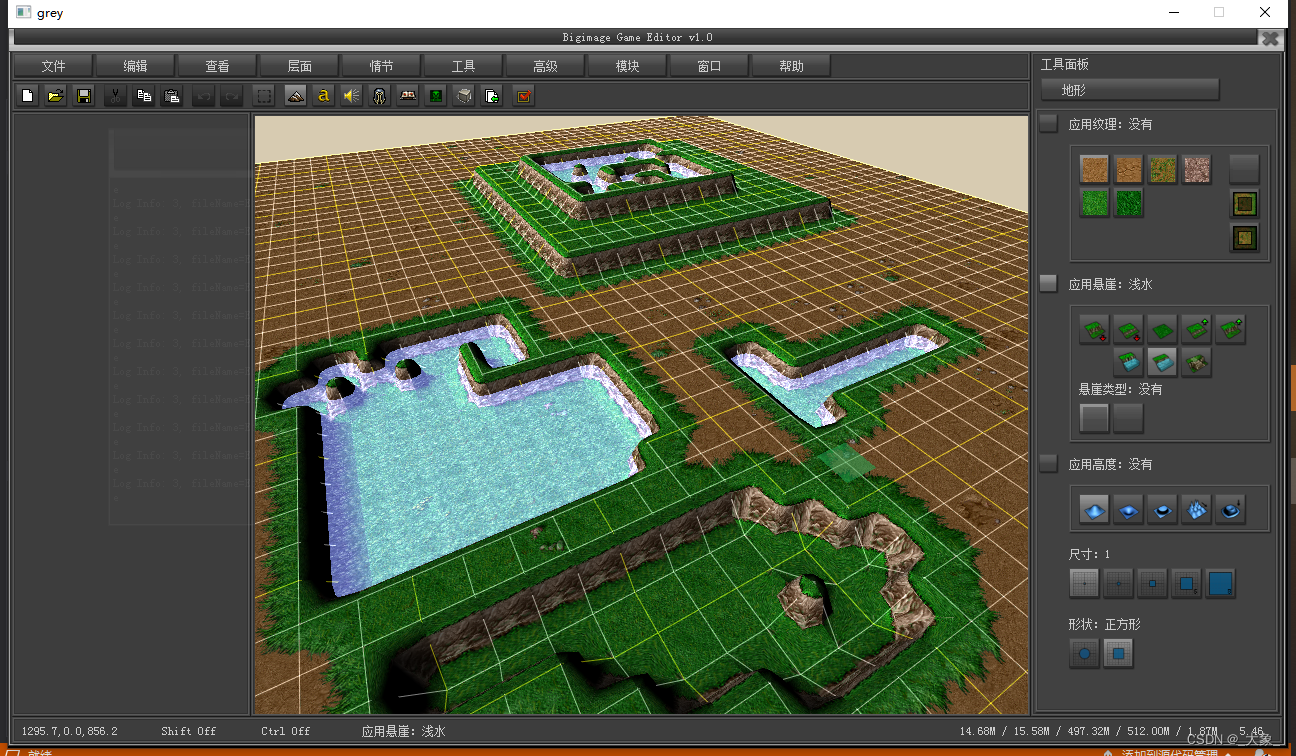Save using the floppy disk icon

tap(84, 96)
